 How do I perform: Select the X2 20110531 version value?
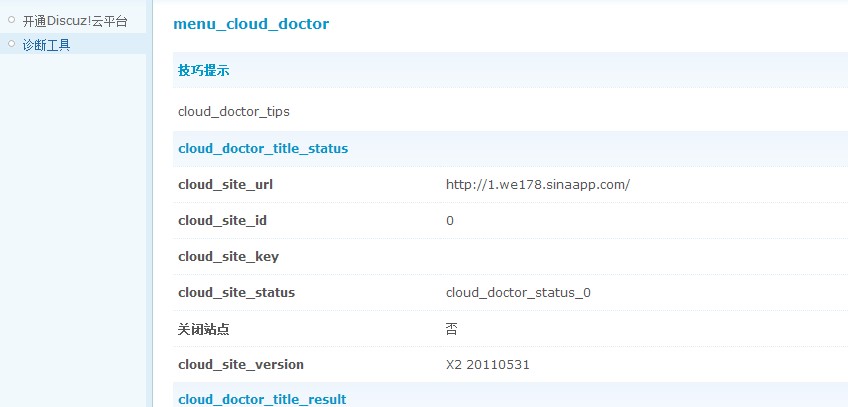(488, 364)
